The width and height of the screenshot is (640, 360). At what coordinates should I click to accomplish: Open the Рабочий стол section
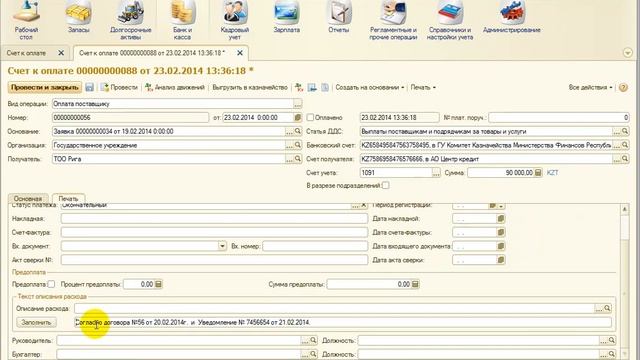pos(26,20)
